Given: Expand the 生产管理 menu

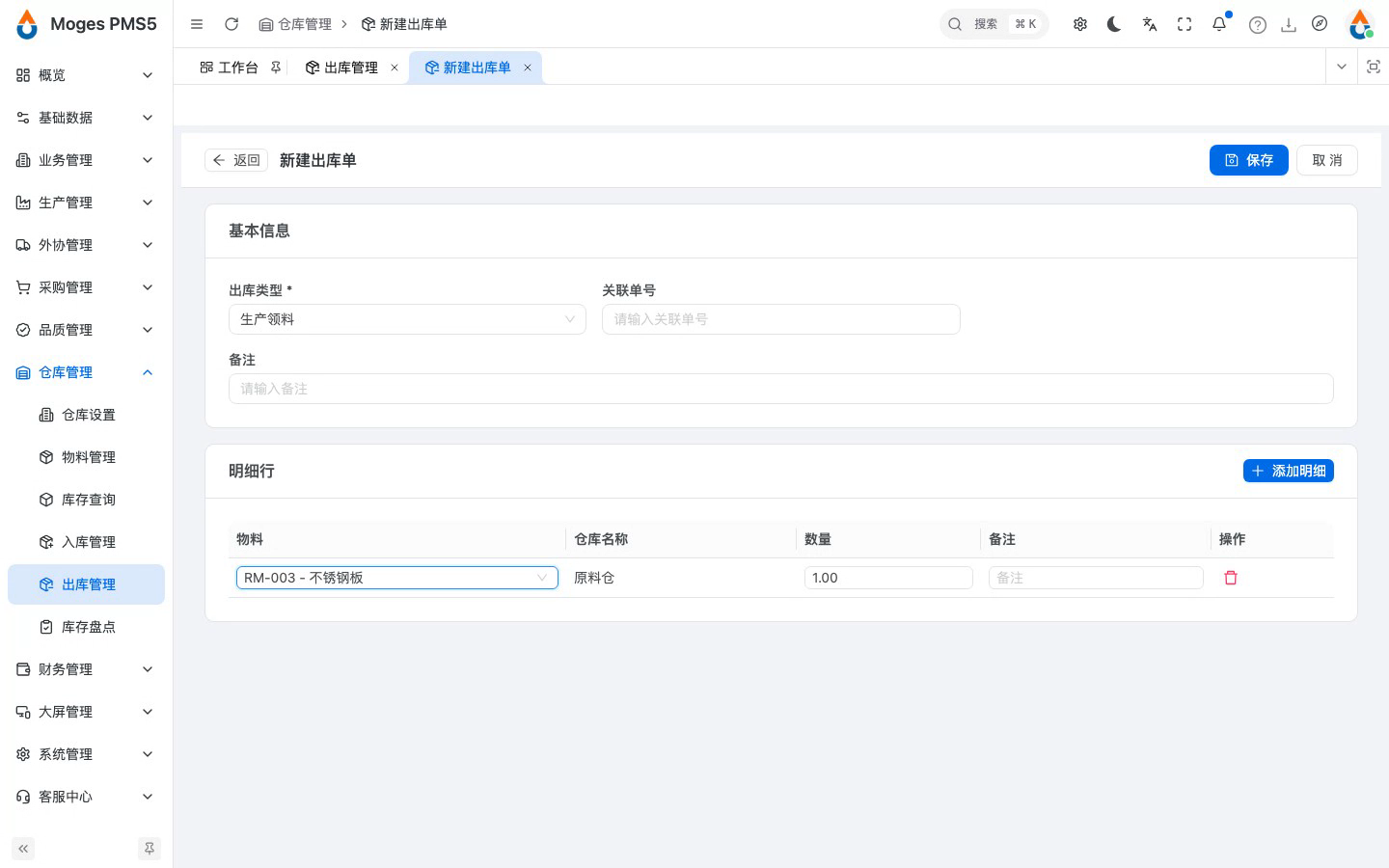Looking at the screenshot, I should point(86,203).
